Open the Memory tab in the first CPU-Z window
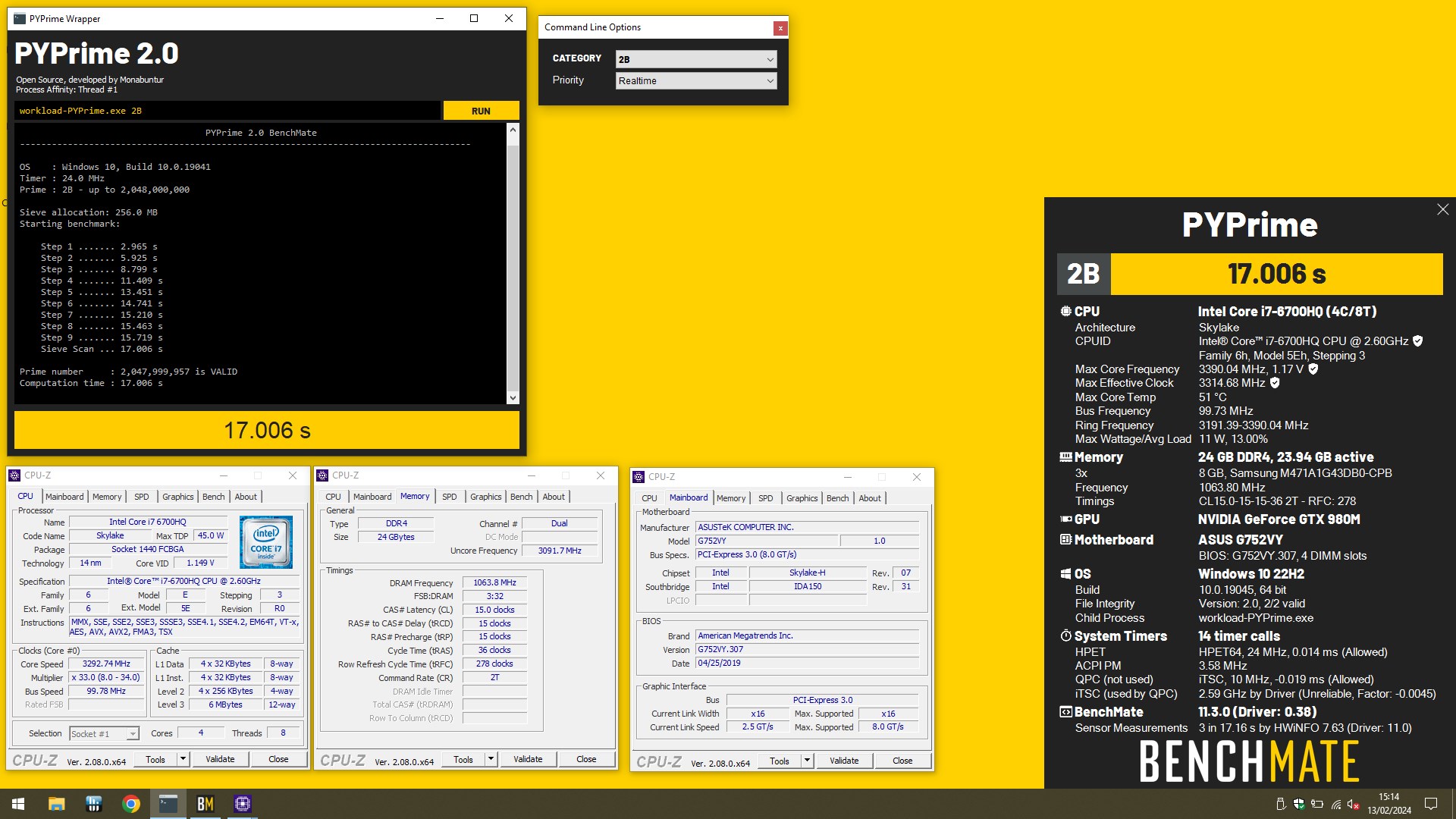Image resolution: width=1456 pixels, height=819 pixels. [x=107, y=497]
